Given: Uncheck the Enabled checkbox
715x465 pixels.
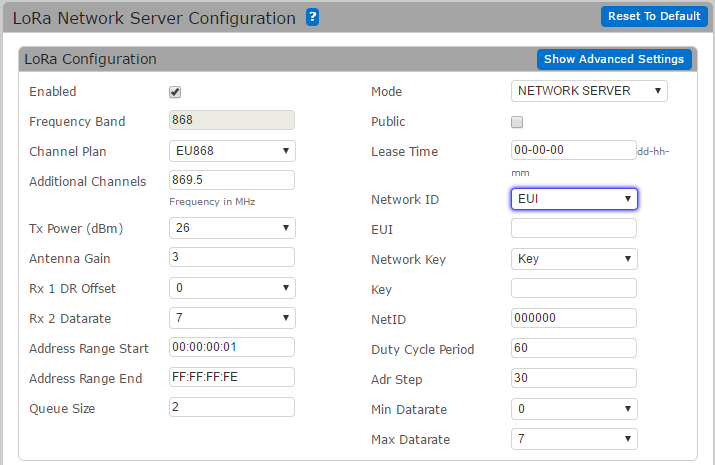Looking at the screenshot, I should point(175,92).
